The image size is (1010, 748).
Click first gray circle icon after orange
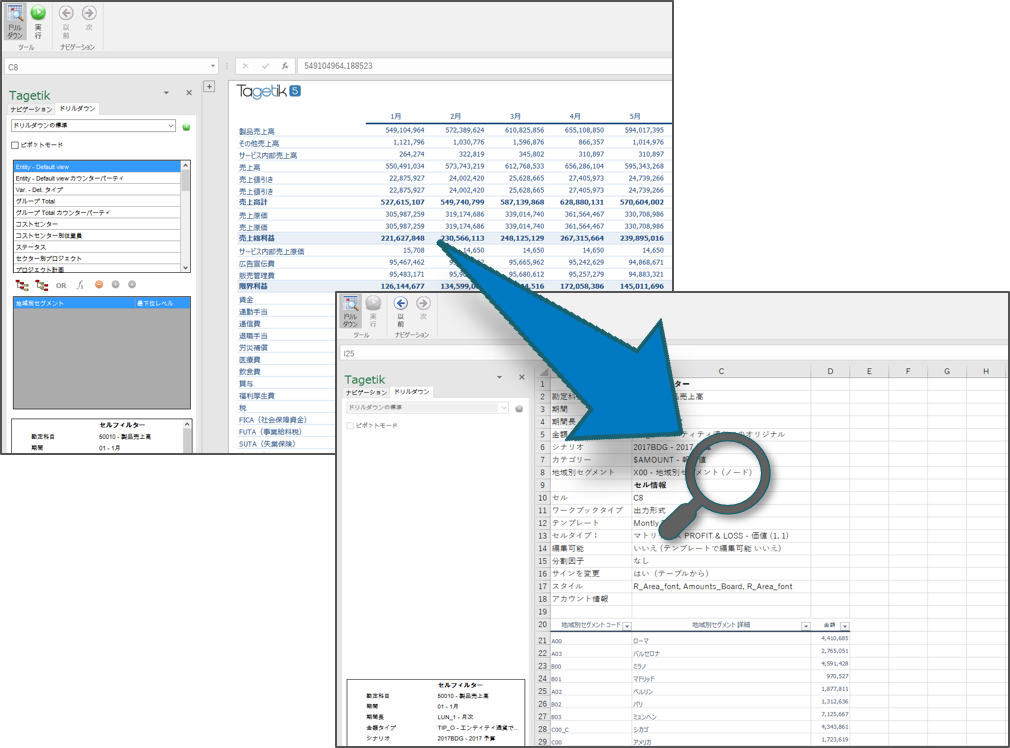115,284
